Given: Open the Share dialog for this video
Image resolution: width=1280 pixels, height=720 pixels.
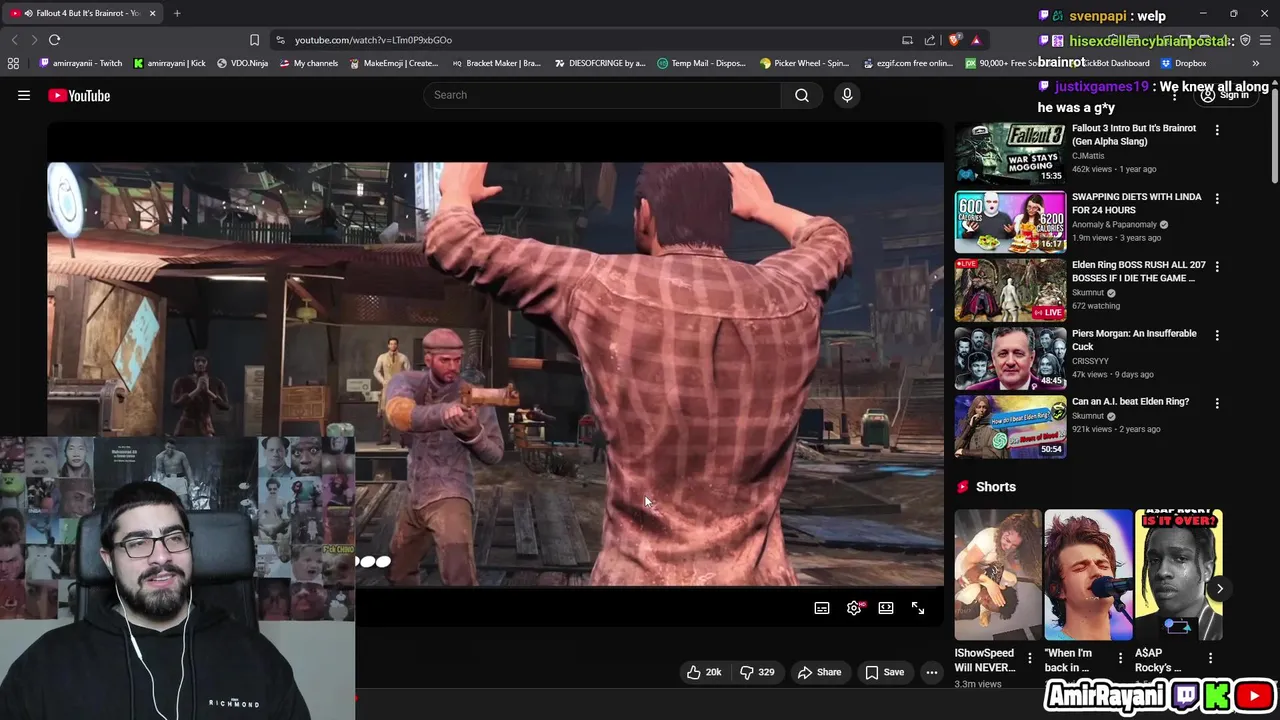Looking at the screenshot, I should point(819,672).
